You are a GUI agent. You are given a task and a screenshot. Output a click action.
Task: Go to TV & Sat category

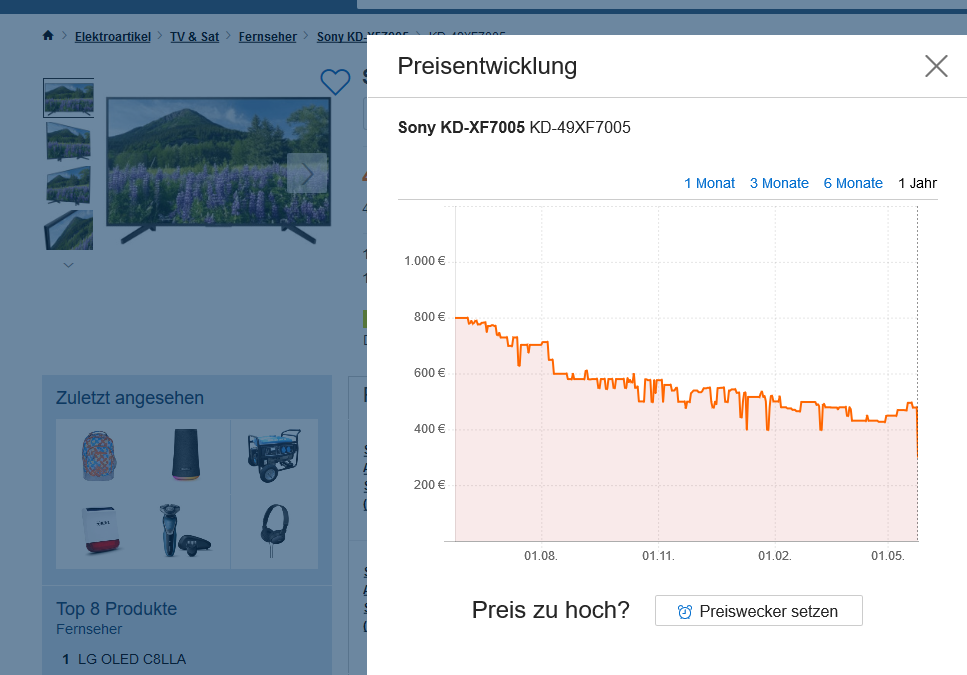194,37
